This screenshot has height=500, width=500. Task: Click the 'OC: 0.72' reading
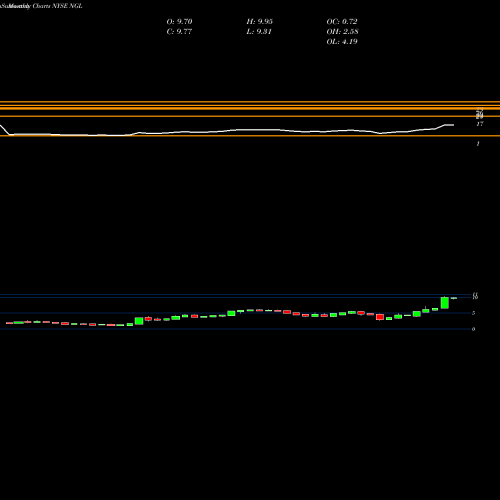tap(342, 22)
